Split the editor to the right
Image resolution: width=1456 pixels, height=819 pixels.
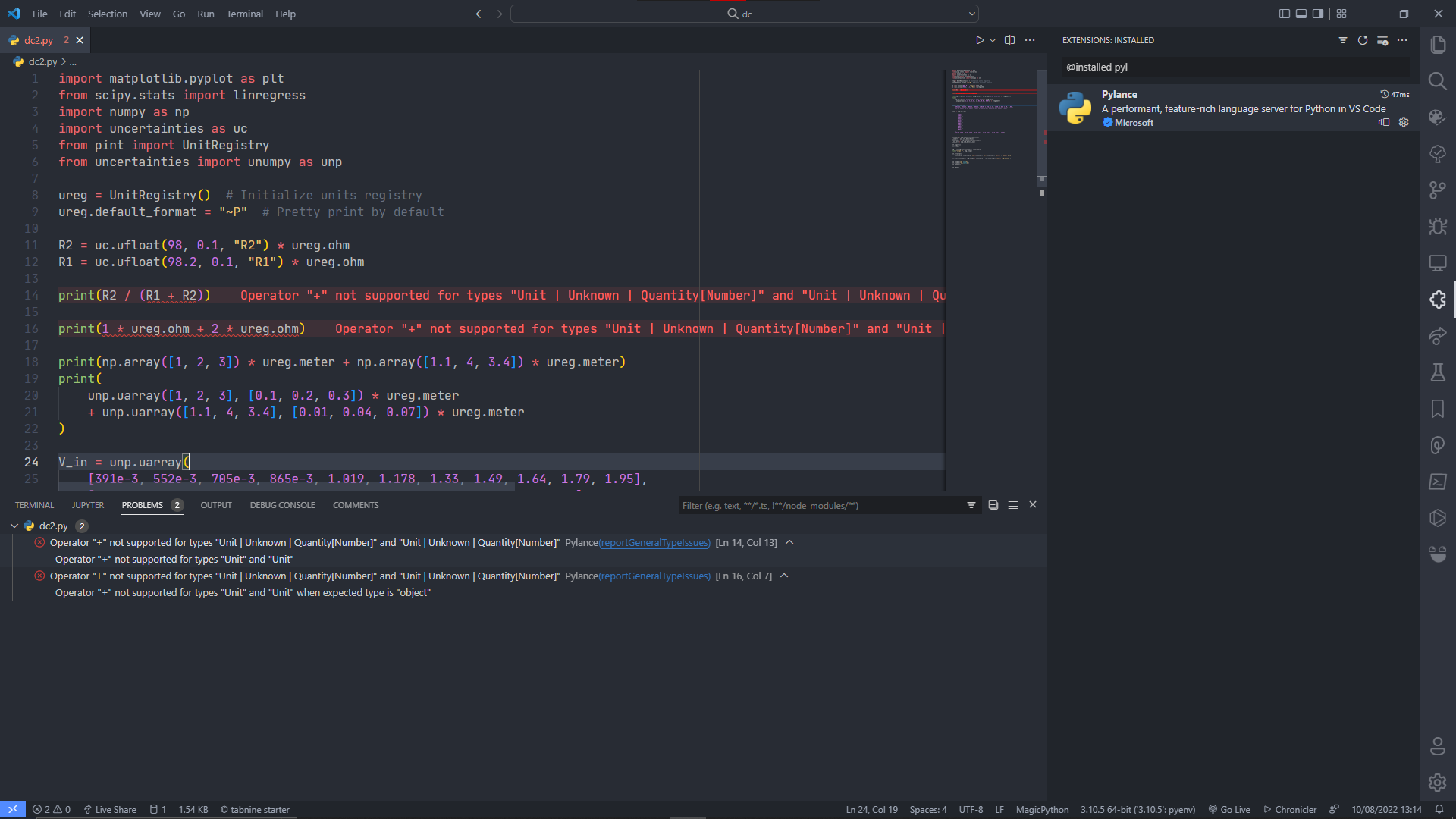(x=1009, y=40)
